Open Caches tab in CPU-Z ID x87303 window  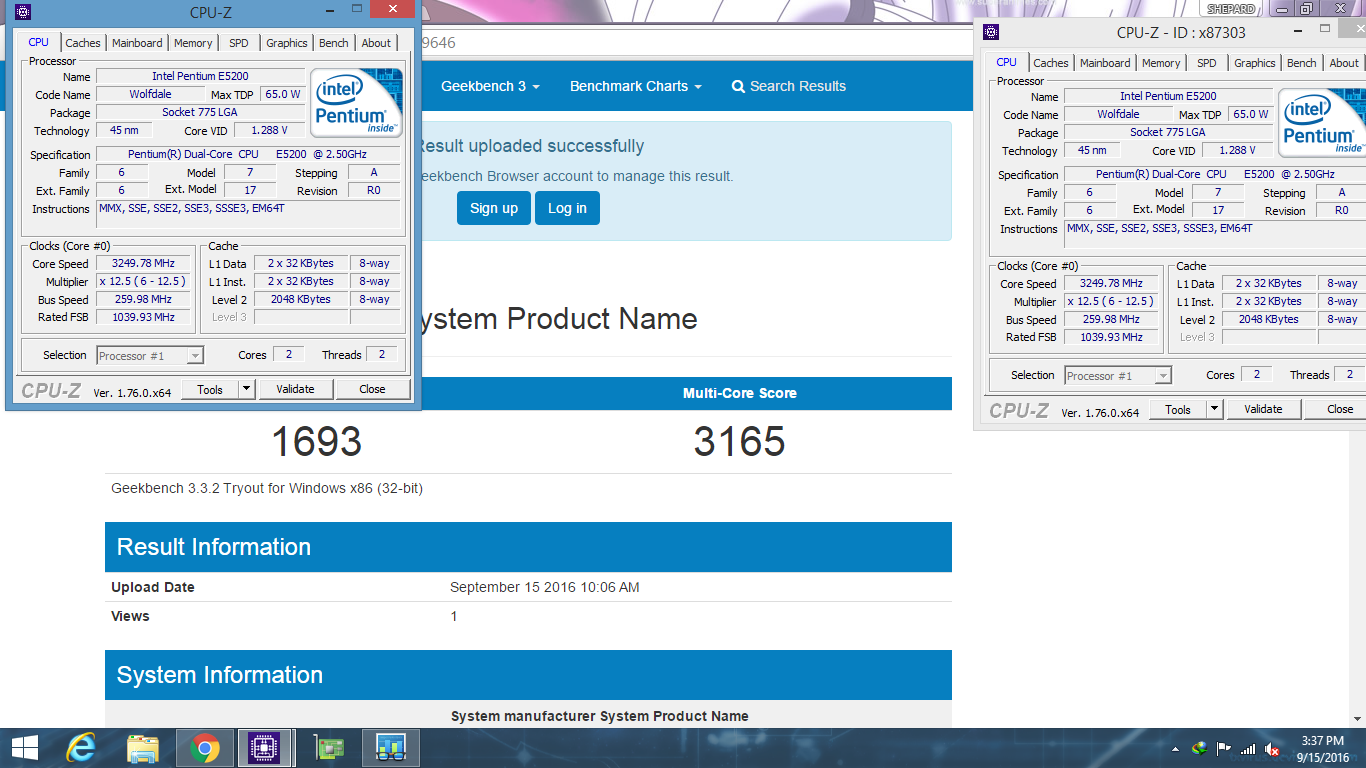click(1051, 63)
